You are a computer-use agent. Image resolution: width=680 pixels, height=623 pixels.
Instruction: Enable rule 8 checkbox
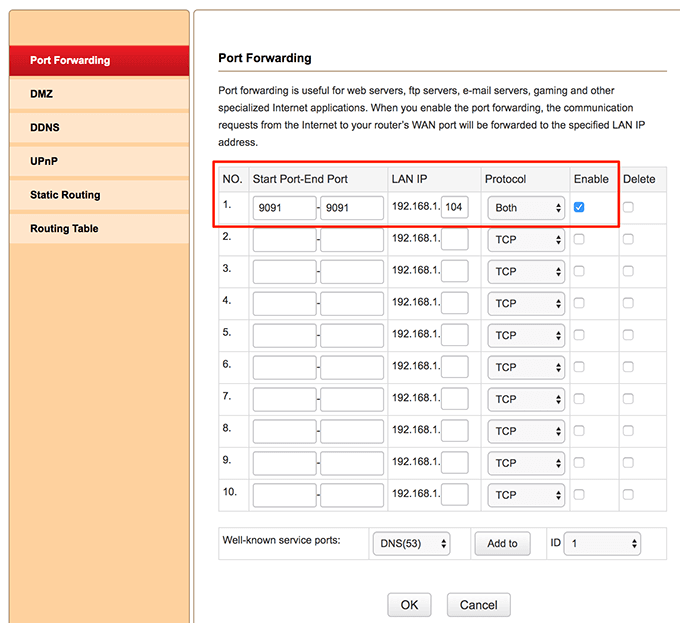[579, 431]
